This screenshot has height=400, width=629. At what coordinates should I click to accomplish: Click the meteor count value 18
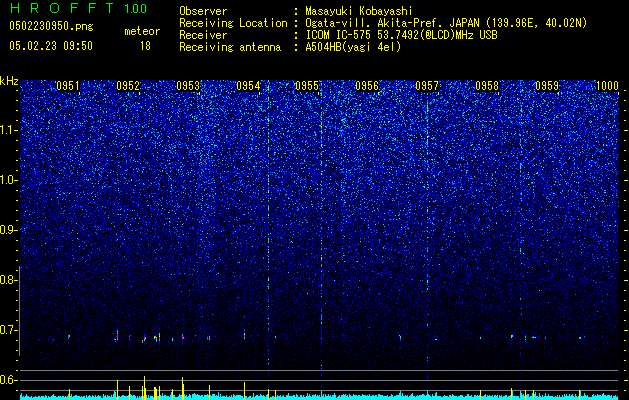pyautogui.click(x=145, y=46)
